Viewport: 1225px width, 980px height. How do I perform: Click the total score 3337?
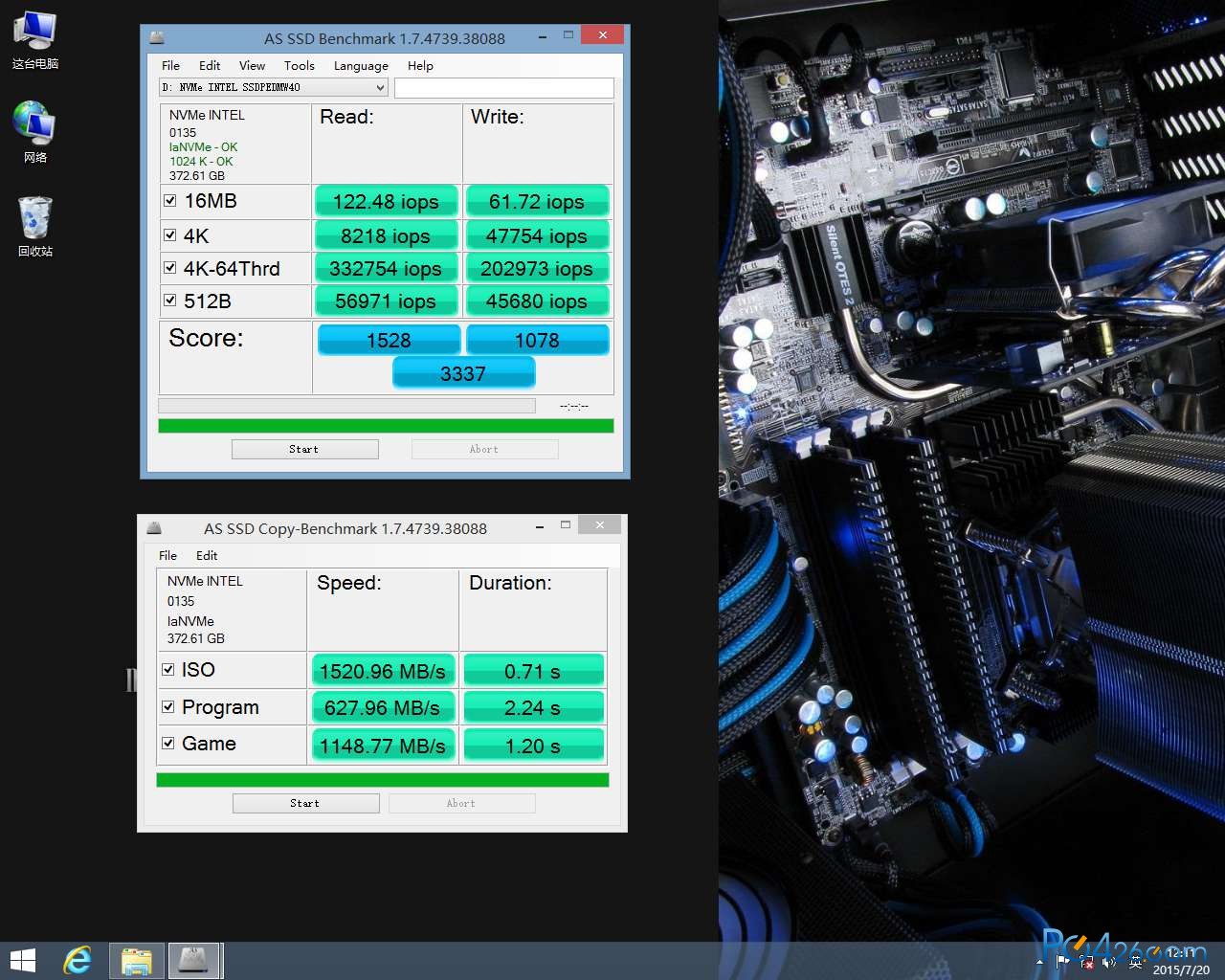pos(463,373)
